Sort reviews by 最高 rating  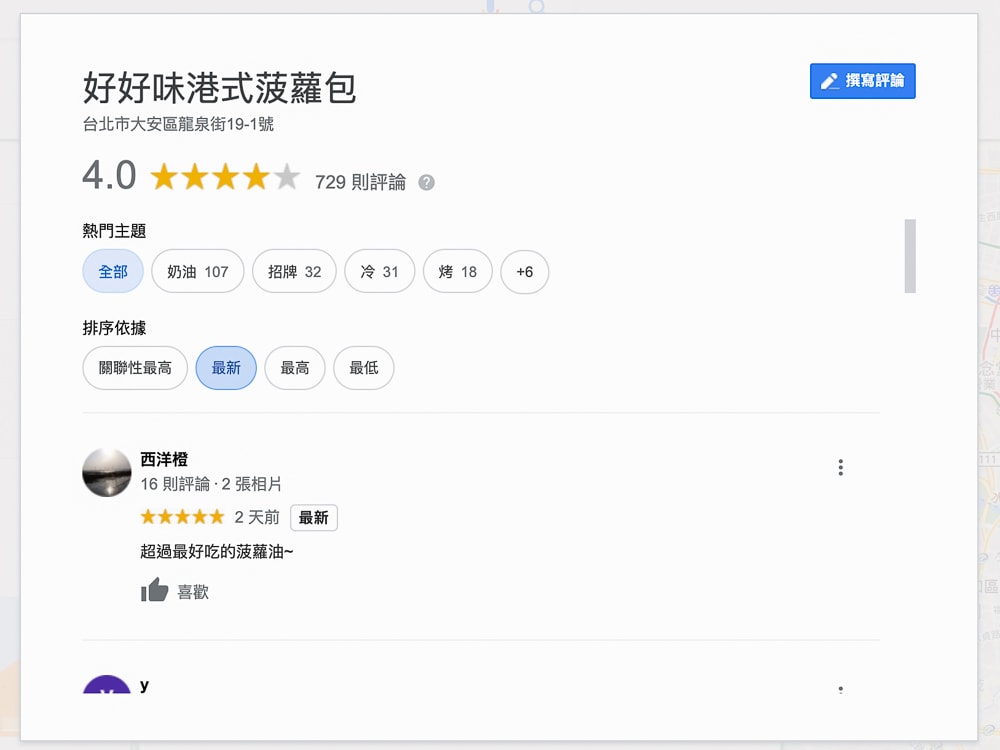pos(295,368)
